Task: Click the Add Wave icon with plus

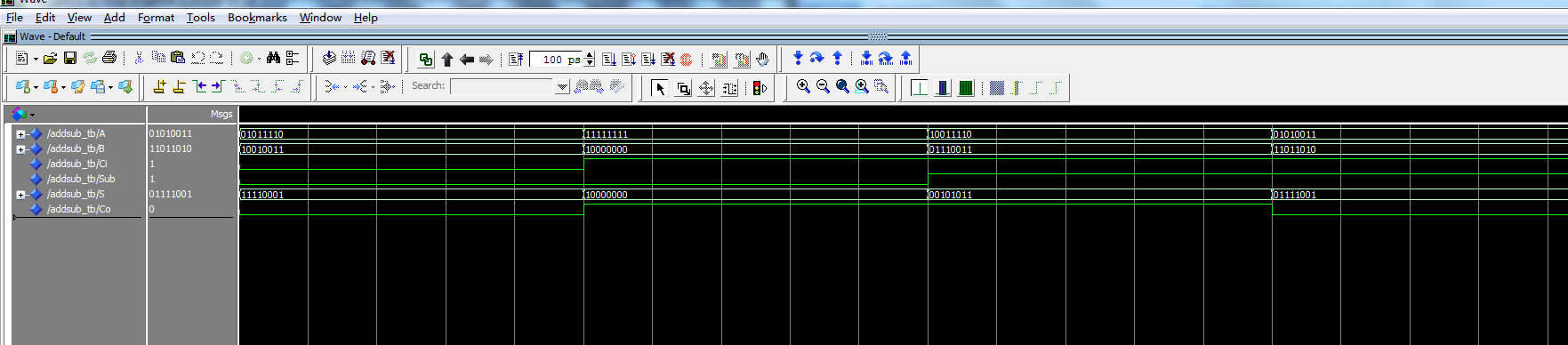Action: (x=22, y=87)
